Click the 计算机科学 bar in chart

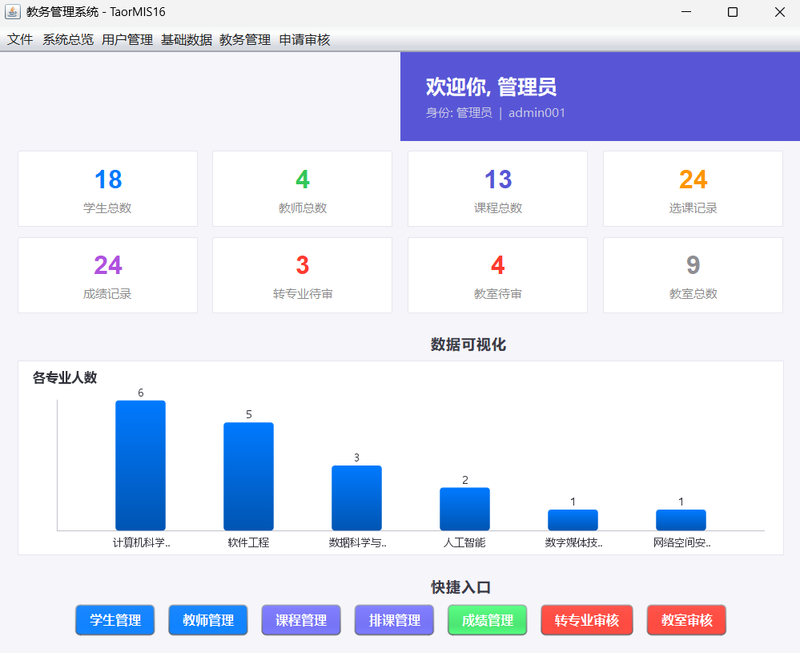(140, 465)
